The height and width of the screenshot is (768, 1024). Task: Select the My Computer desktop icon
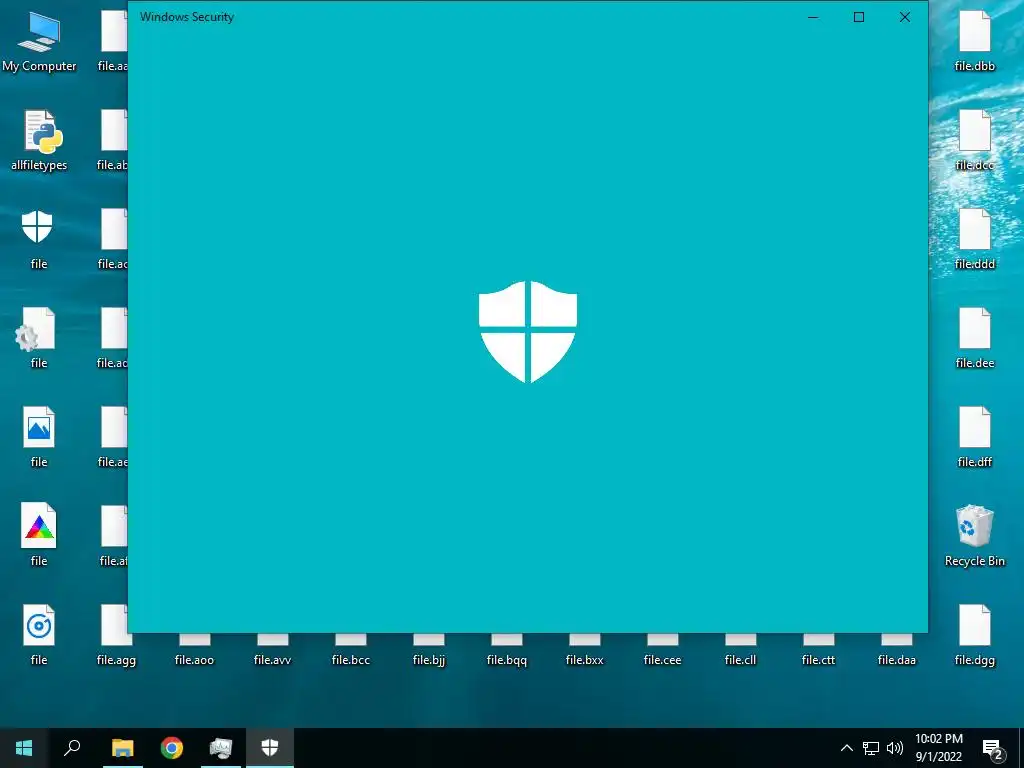39,42
